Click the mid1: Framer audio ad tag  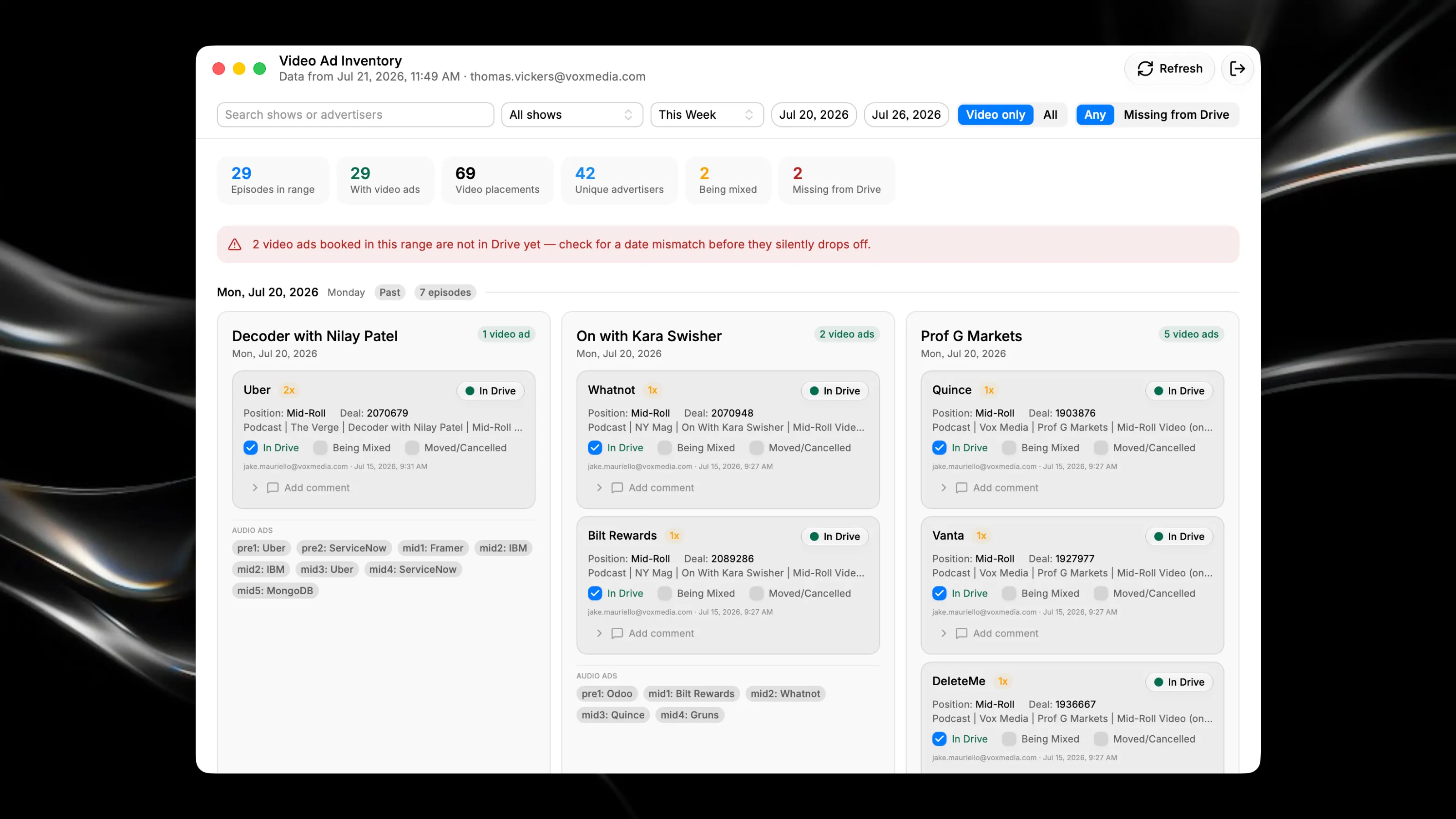[x=433, y=548]
